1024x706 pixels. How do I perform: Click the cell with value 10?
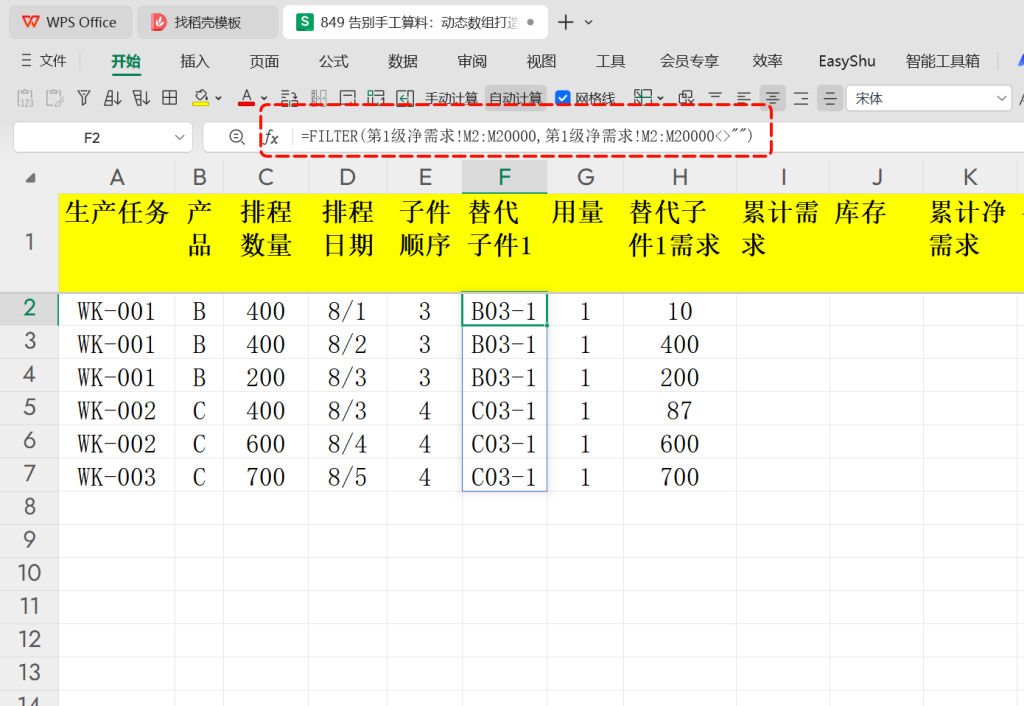680,311
